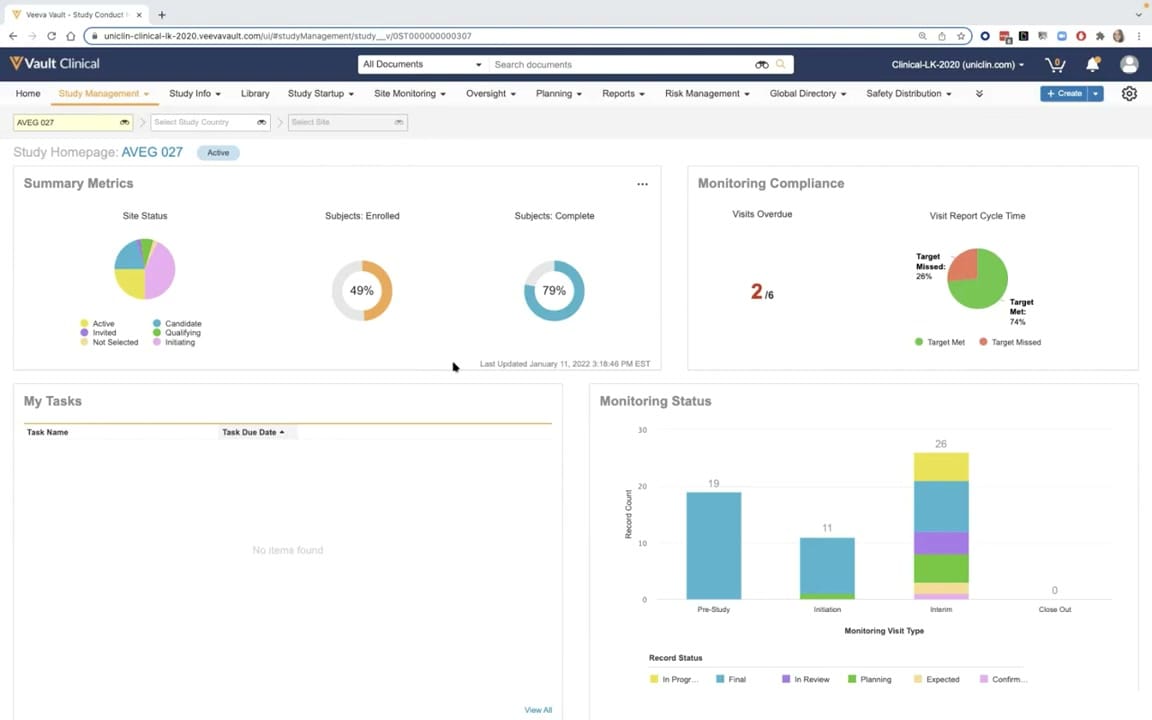Click the Pre-Study bar in Monitoring Status

713,546
